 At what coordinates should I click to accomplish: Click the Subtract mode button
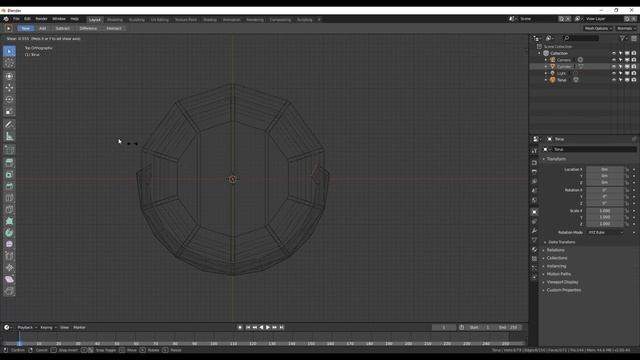pyautogui.click(x=62, y=29)
